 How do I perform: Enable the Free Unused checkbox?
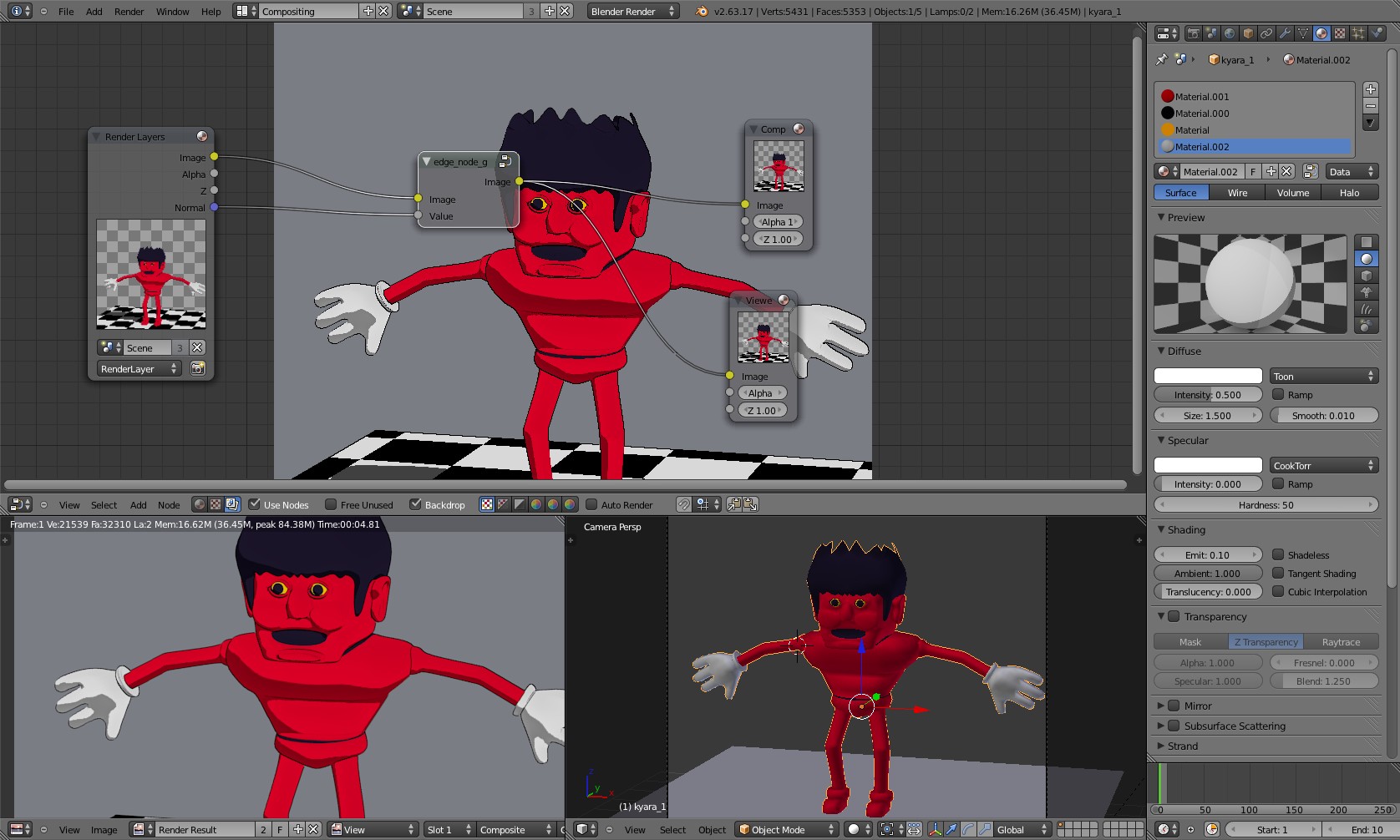coord(331,504)
